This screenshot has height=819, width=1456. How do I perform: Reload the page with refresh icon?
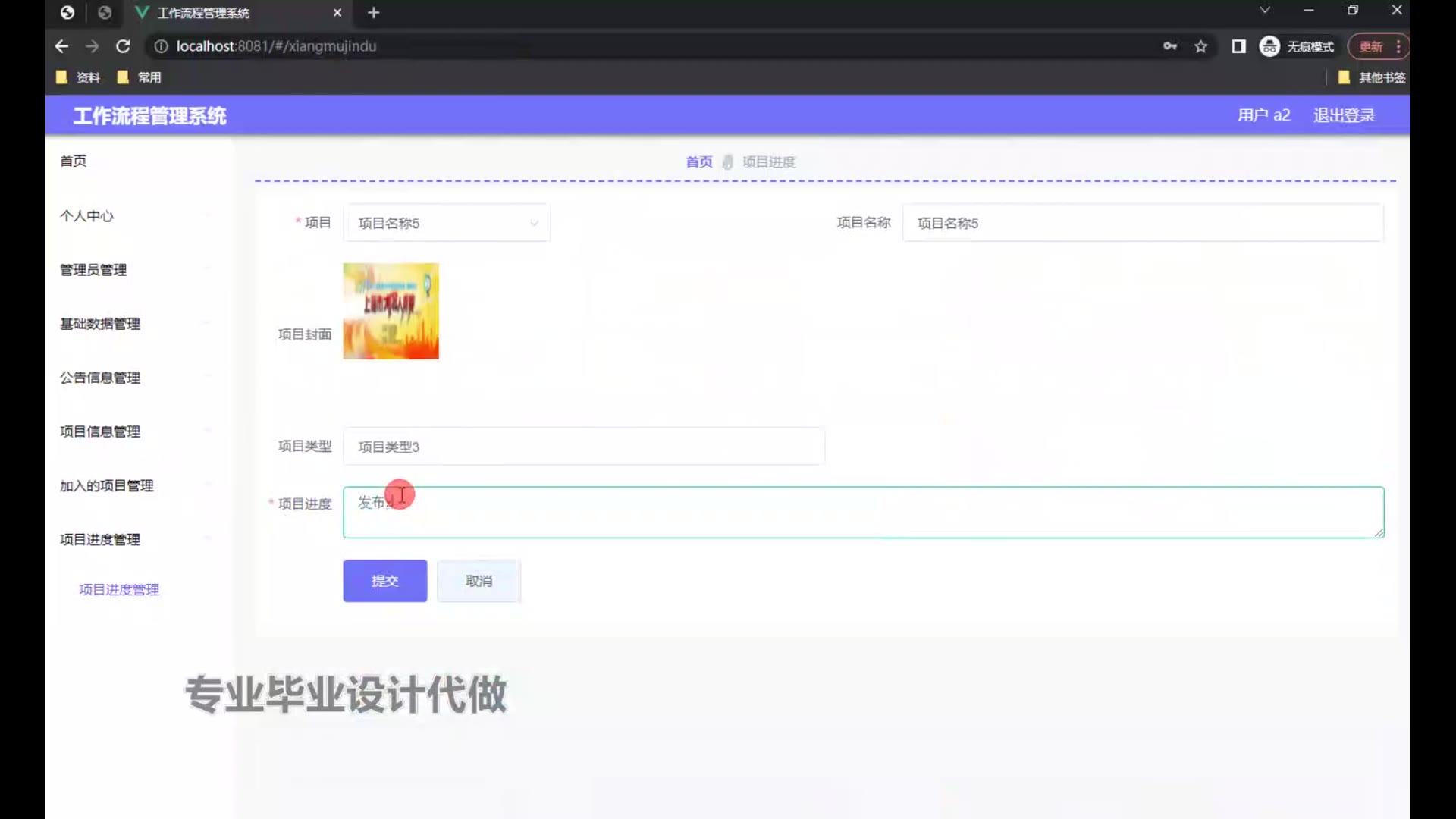[123, 46]
